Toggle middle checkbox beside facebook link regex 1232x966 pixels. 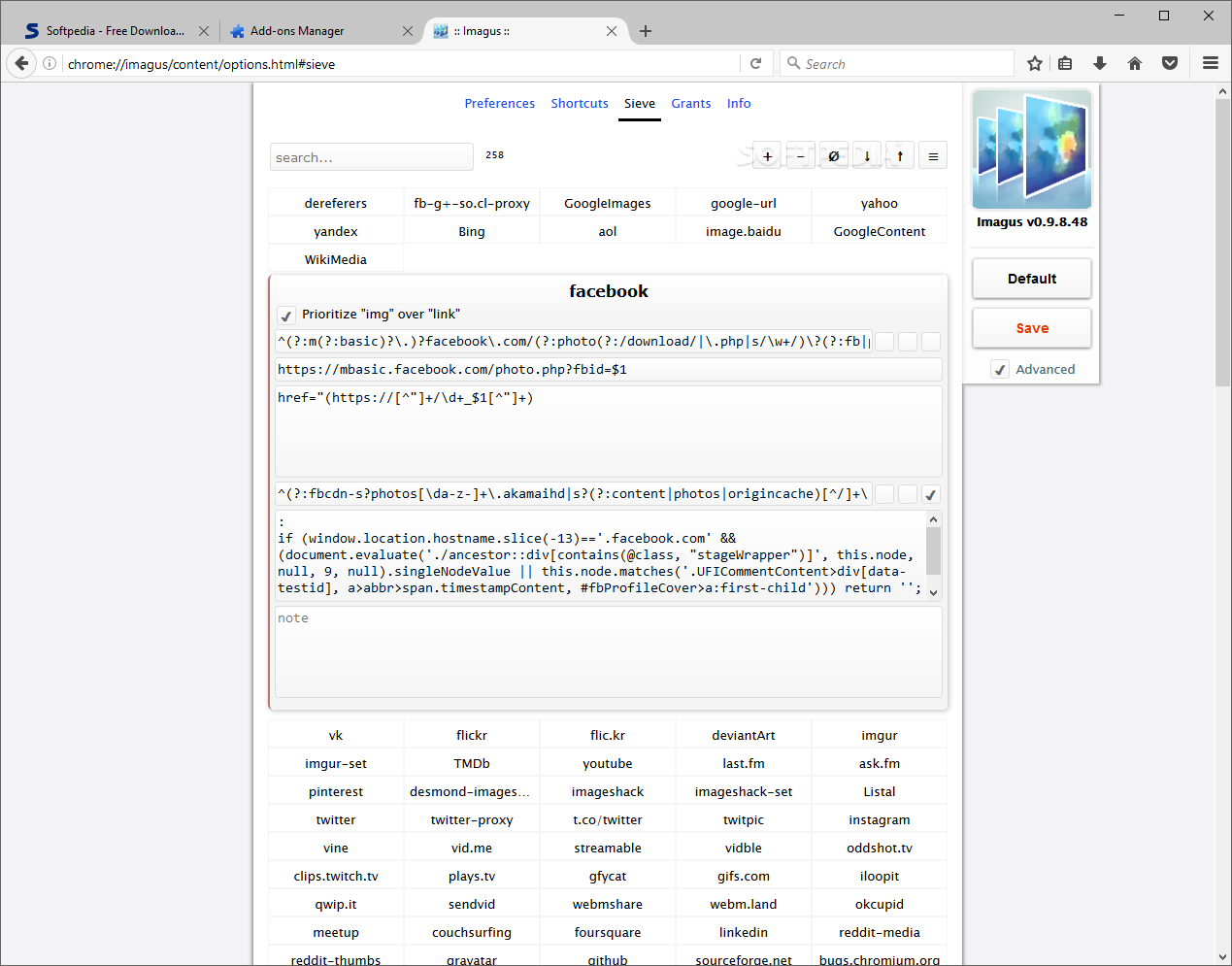(x=908, y=342)
